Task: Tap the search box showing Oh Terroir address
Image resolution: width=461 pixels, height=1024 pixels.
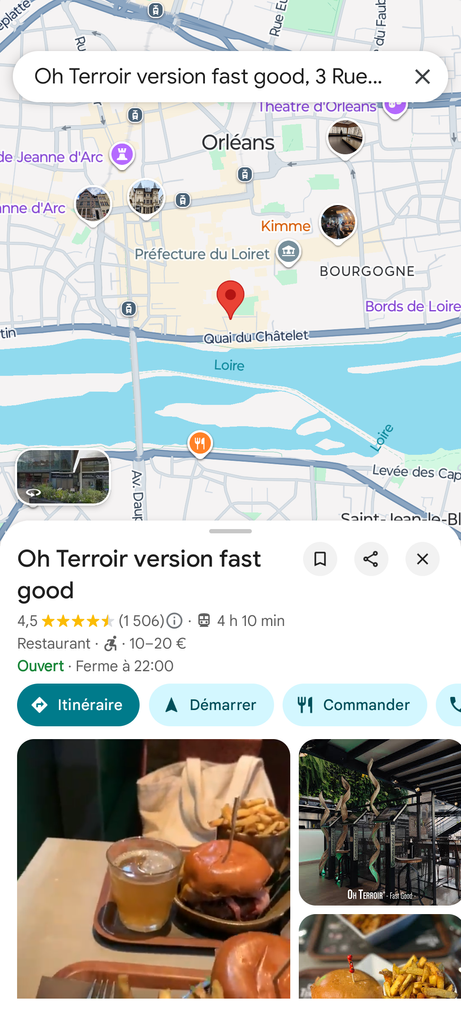Action: coord(209,77)
